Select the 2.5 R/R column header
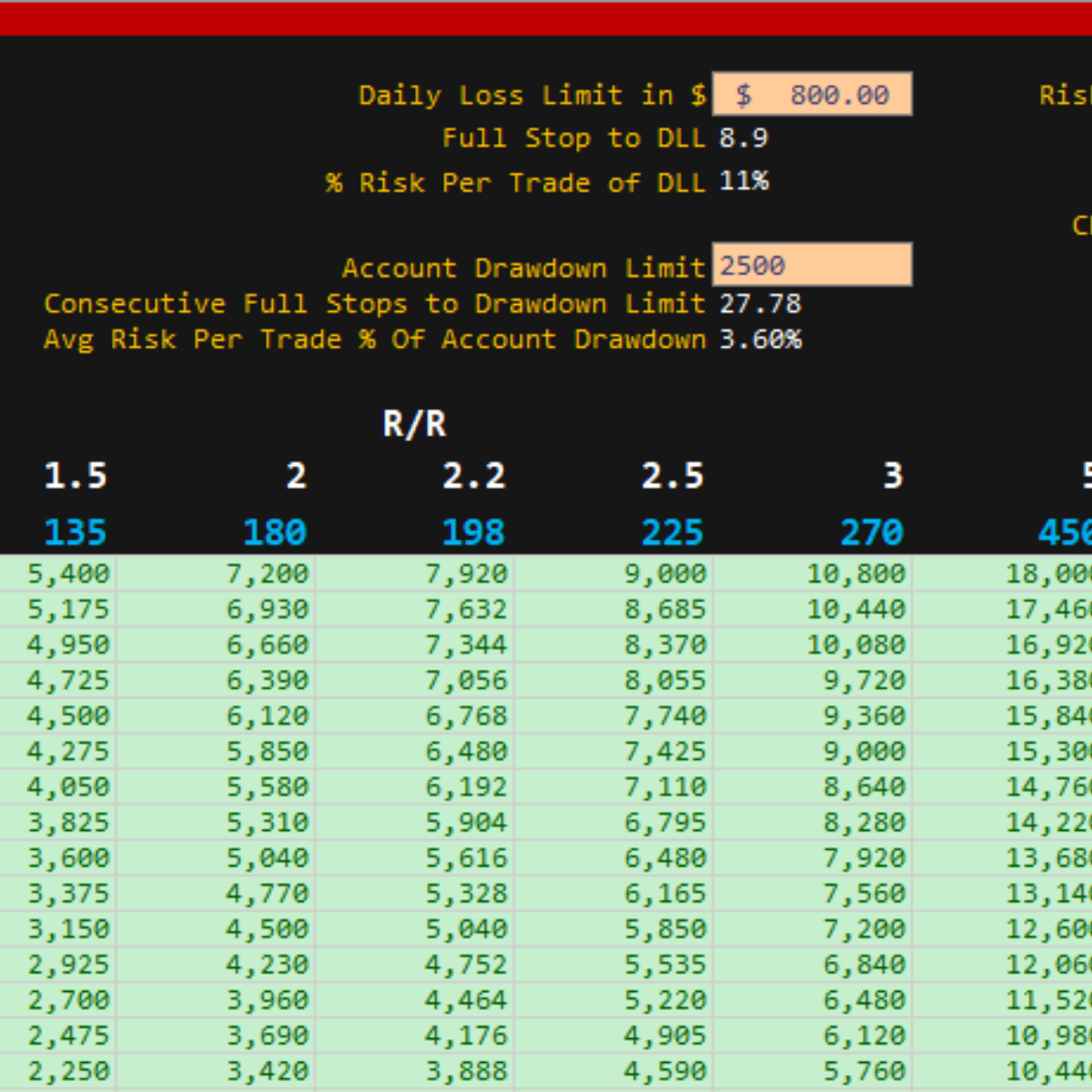The width and height of the screenshot is (1092, 1092). 672,475
